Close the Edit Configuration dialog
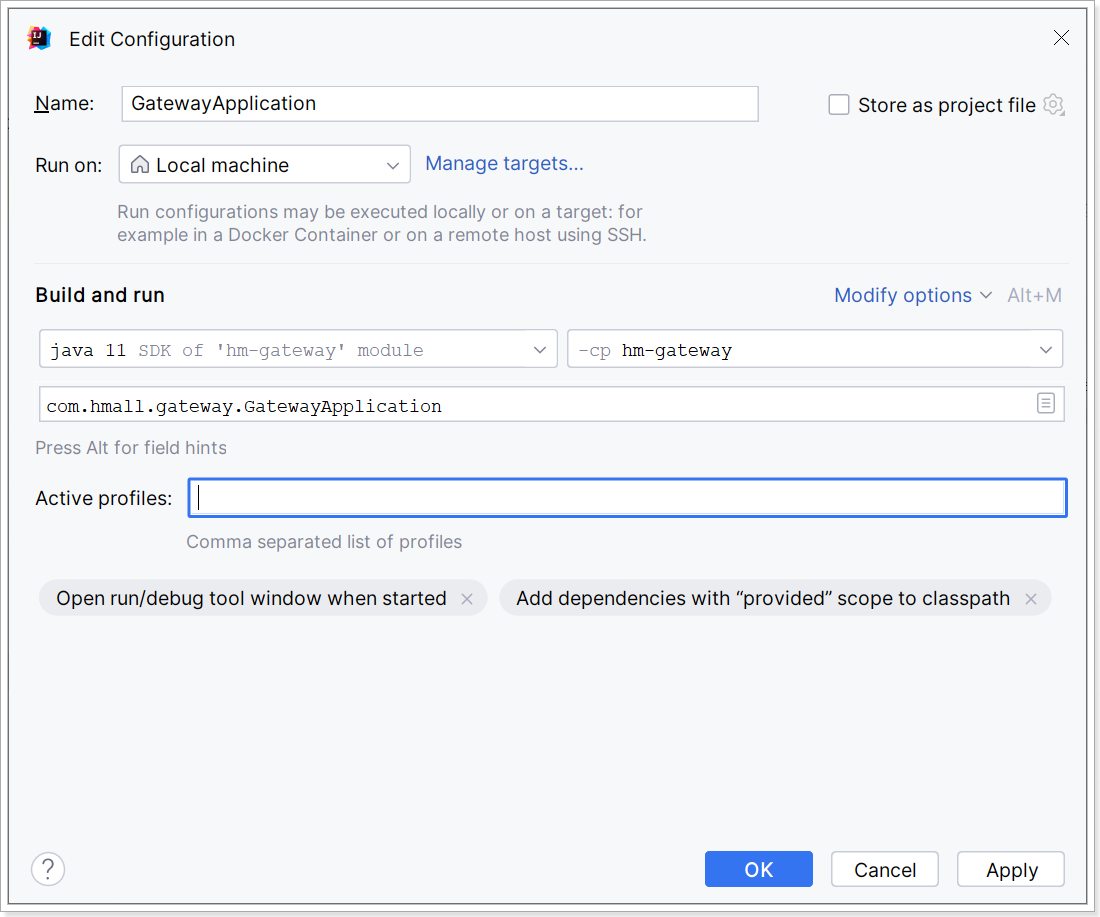Screen dimensions: 1100x917 coord(1061,39)
